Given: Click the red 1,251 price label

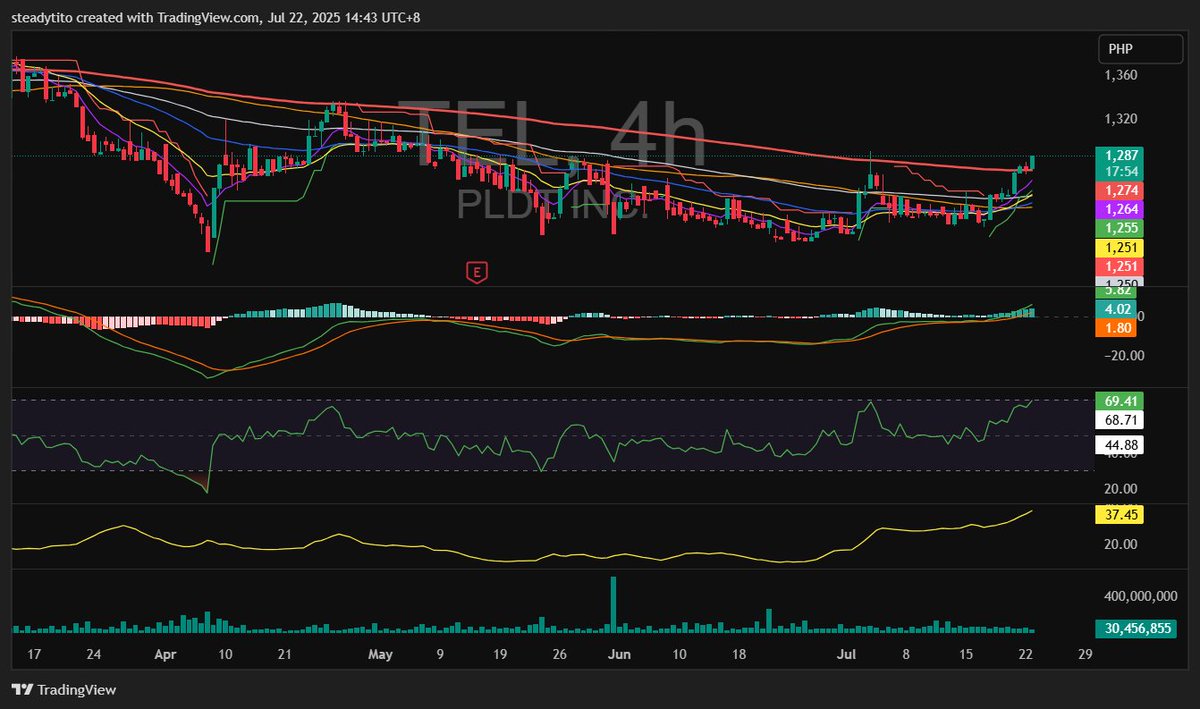Looking at the screenshot, I should [1119, 266].
